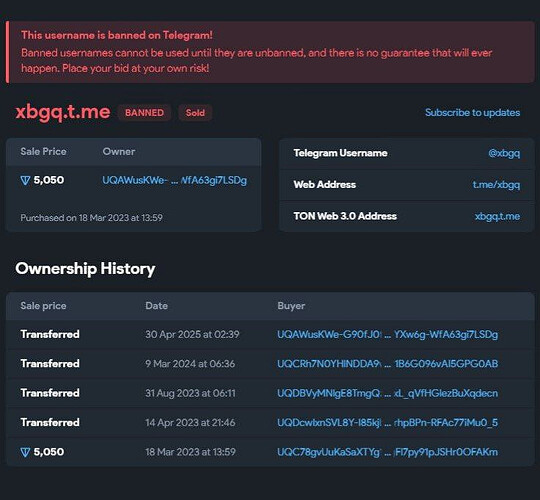Select the Sale price column header
The height and width of the screenshot is (500, 540).
click(x=43, y=306)
